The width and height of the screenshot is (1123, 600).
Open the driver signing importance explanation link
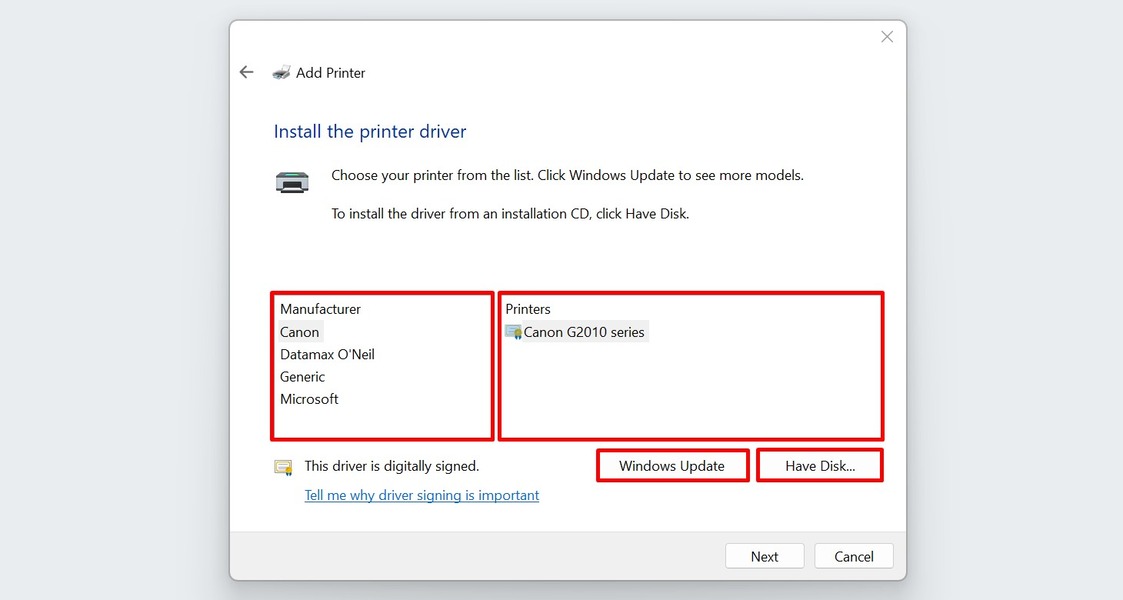tap(421, 495)
